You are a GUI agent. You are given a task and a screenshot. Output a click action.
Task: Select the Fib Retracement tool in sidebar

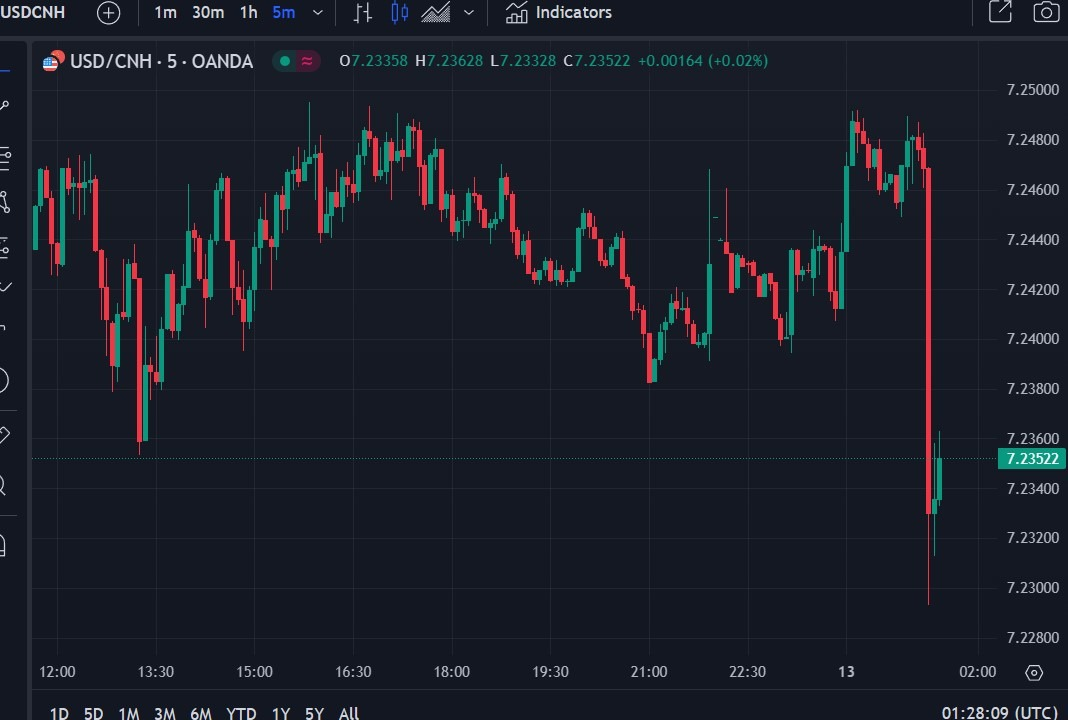(4, 159)
